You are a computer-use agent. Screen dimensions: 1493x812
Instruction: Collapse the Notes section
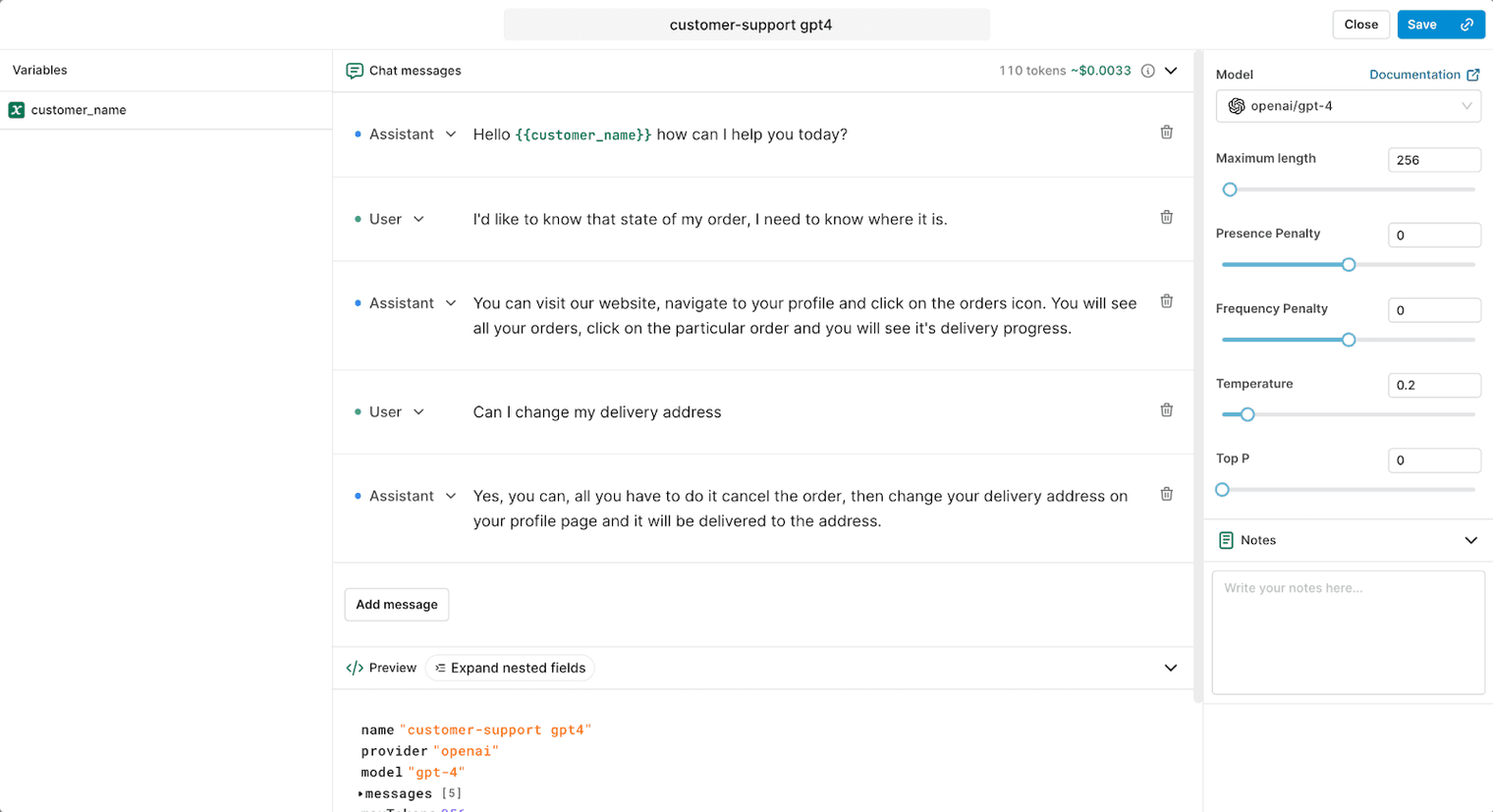[1470, 540]
